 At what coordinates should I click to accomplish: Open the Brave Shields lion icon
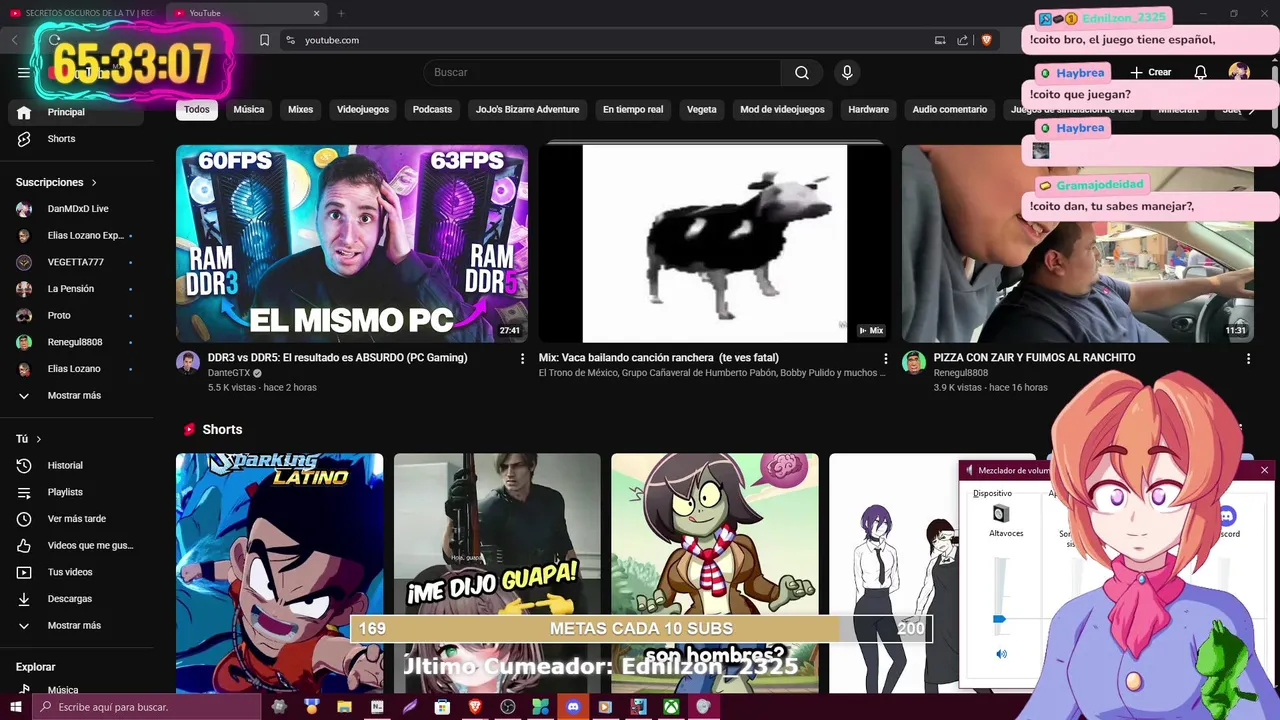986,40
